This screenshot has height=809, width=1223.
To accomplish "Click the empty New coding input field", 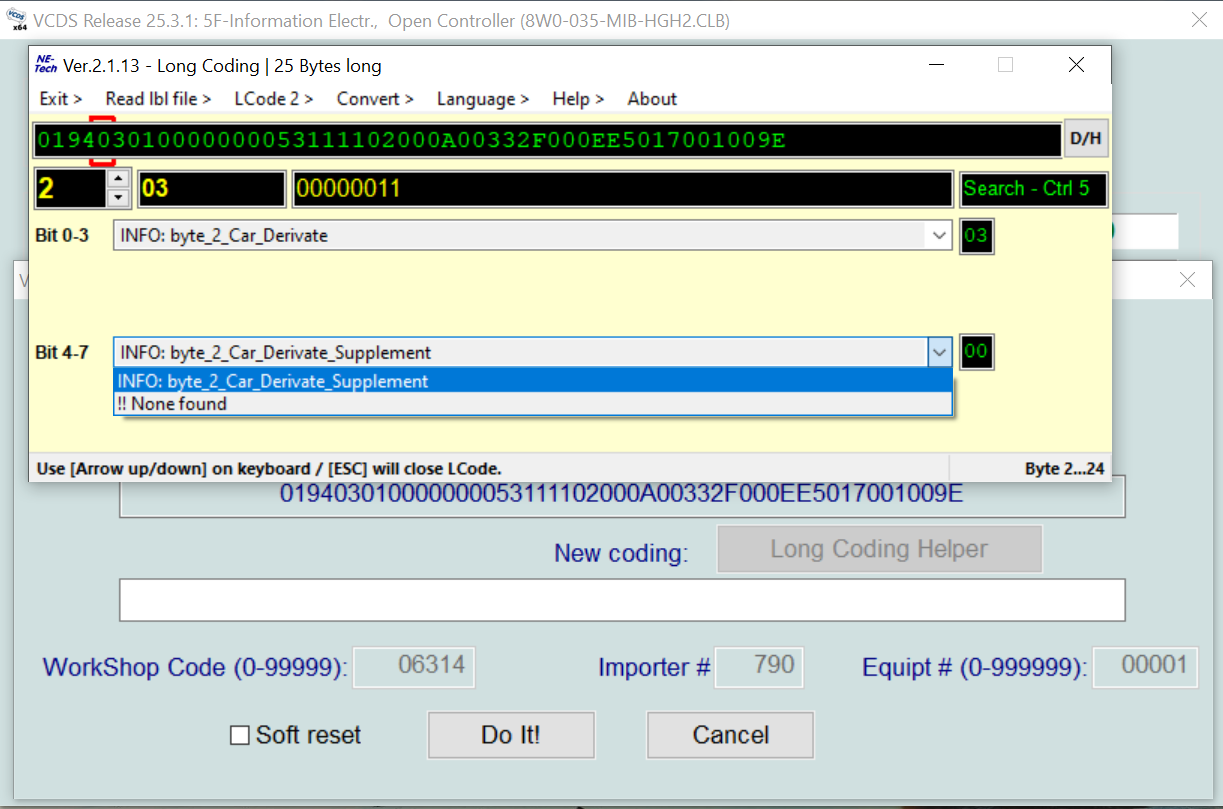I will coord(622,600).
